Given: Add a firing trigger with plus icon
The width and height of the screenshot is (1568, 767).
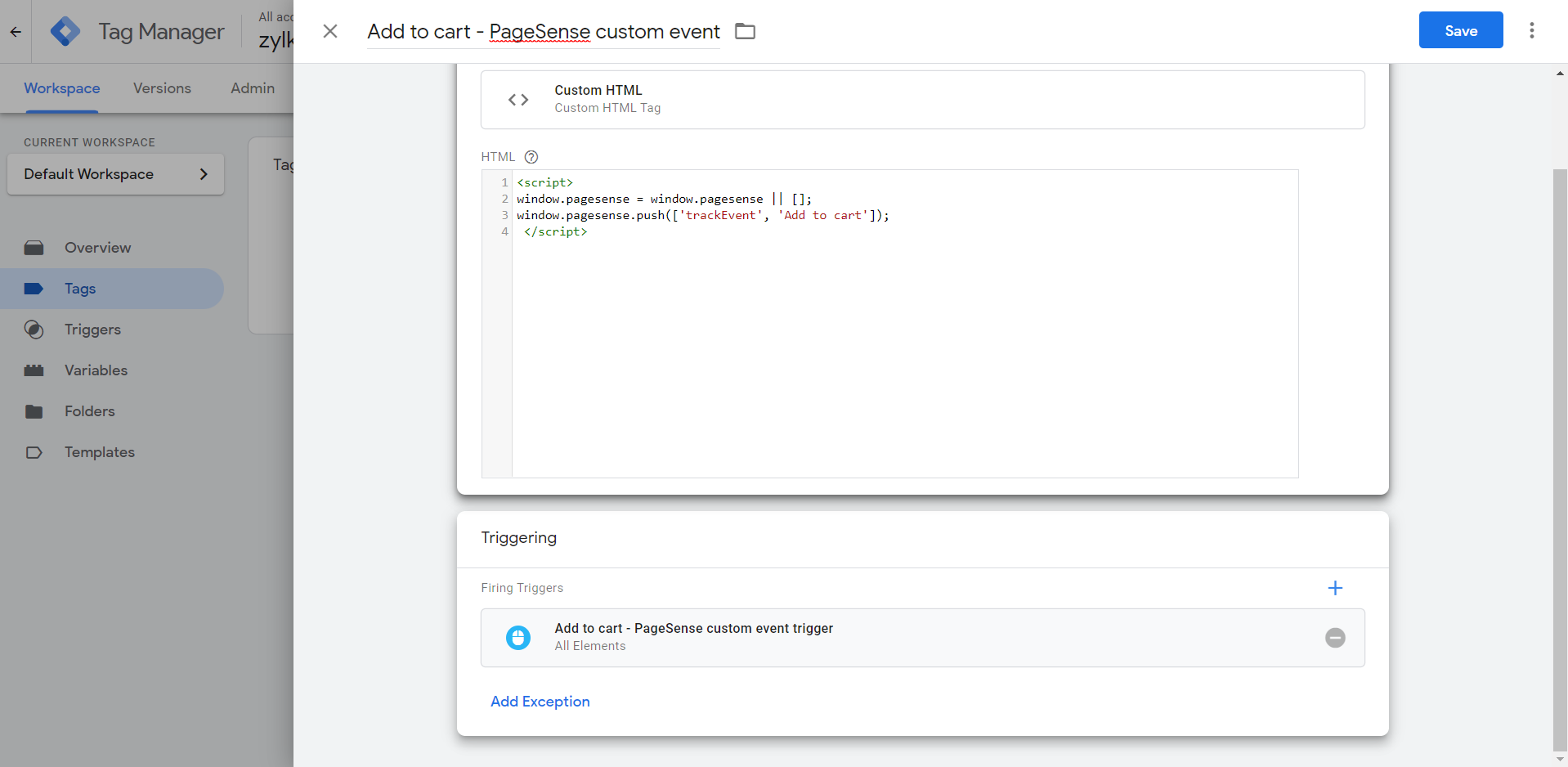Looking at the screenshot, I should click(x=1335, y=588).
